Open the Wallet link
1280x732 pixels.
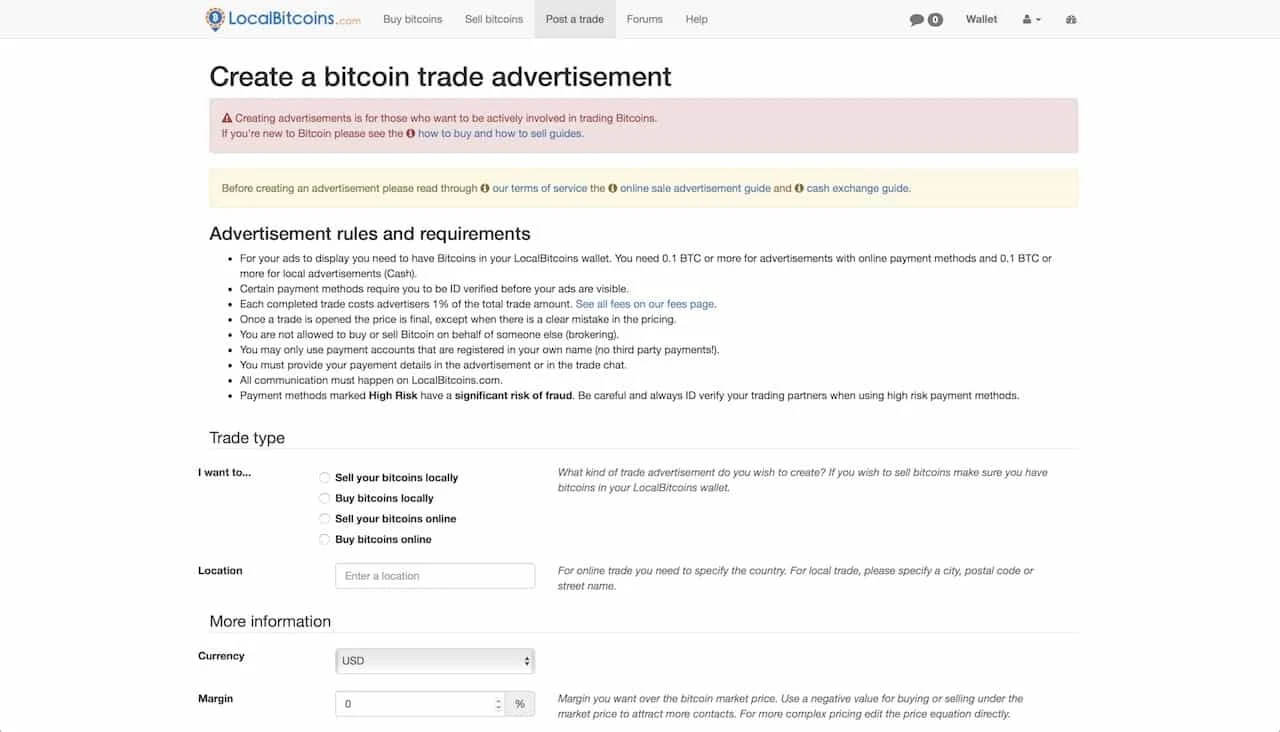click(981, 19)
